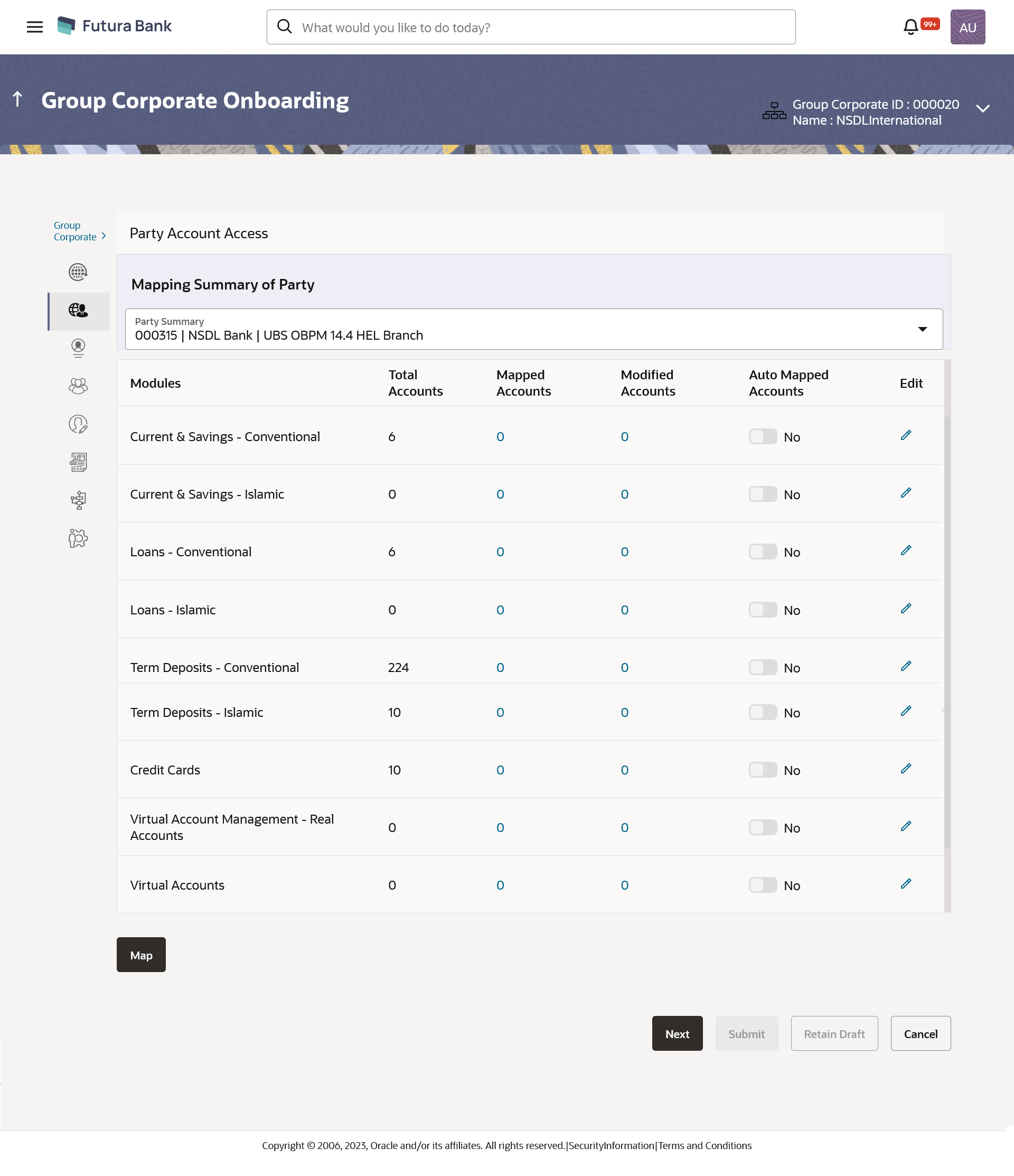Screen dimensions: 1014x1176
Task: Edit Current & Savings - Conventional mapping
Action: pyautogui.click(x=906, y=435)
